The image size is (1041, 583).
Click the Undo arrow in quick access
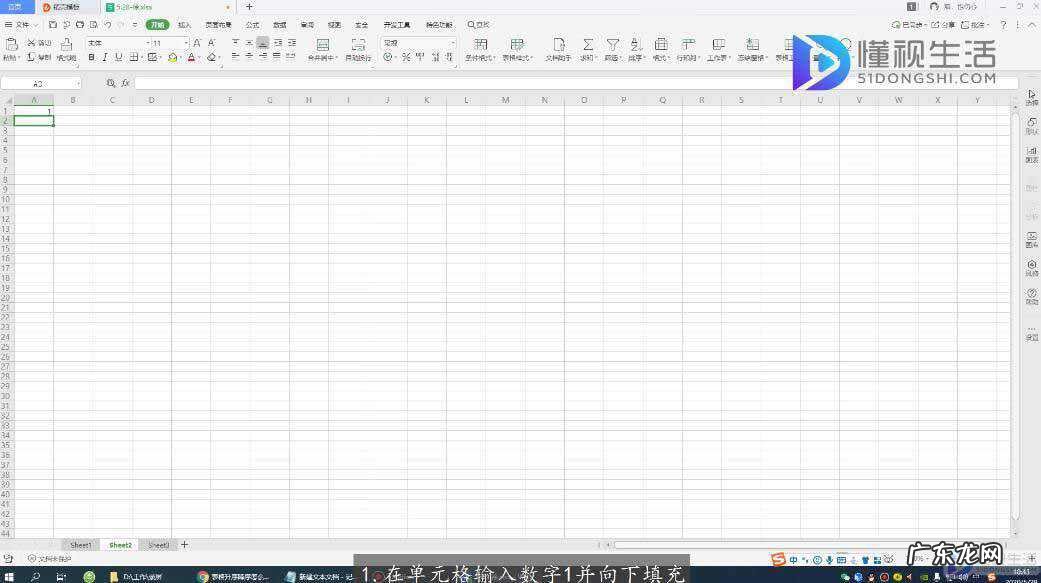point(108,25)
